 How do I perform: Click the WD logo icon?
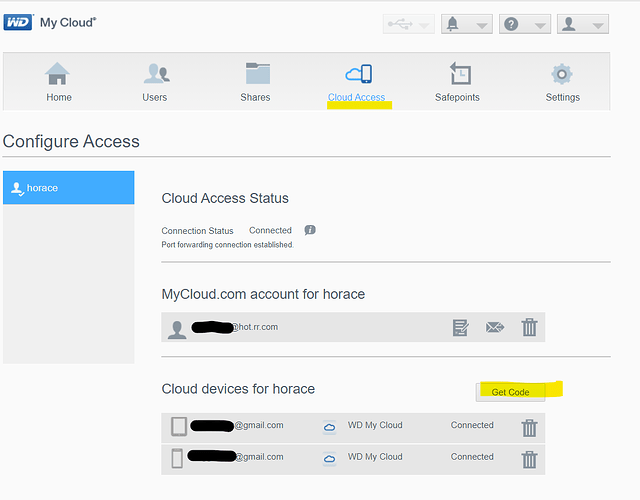coord(18,22)
